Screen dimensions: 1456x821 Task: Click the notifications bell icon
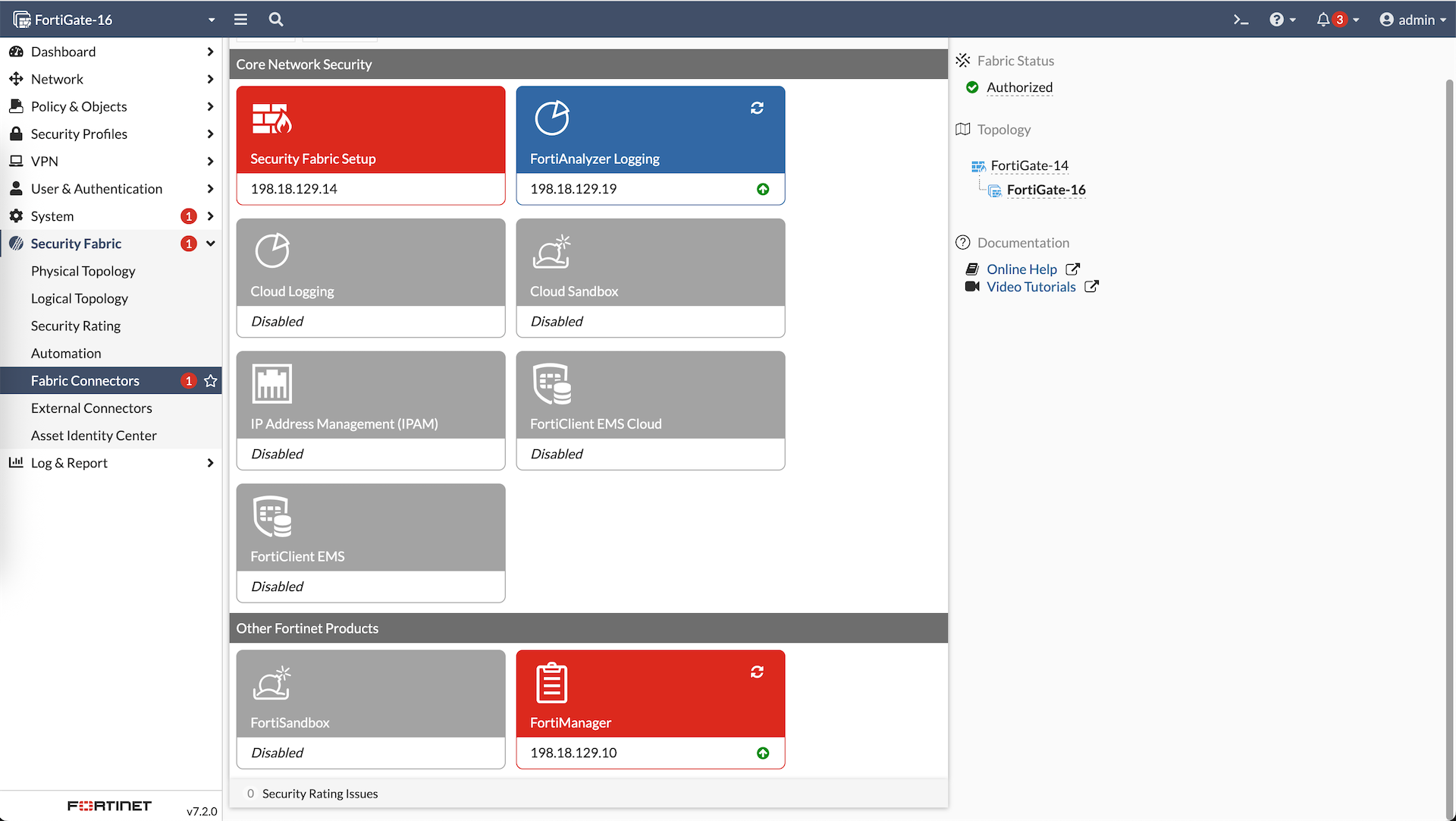coord(1323,20)
